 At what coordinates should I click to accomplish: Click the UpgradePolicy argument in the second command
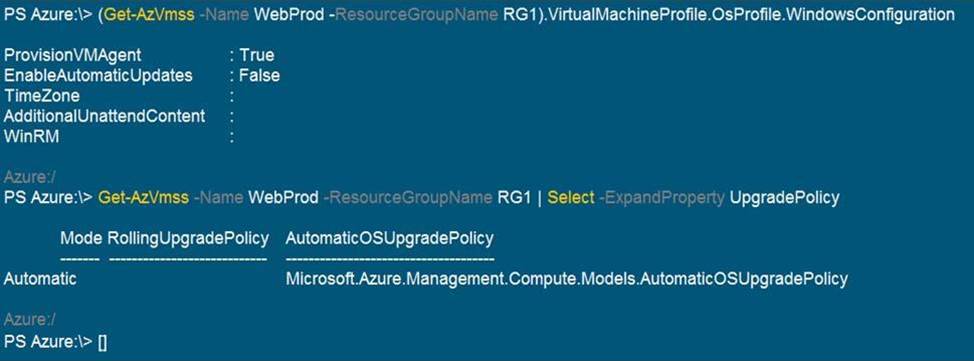pyautogui.click(x=785, y=198)
